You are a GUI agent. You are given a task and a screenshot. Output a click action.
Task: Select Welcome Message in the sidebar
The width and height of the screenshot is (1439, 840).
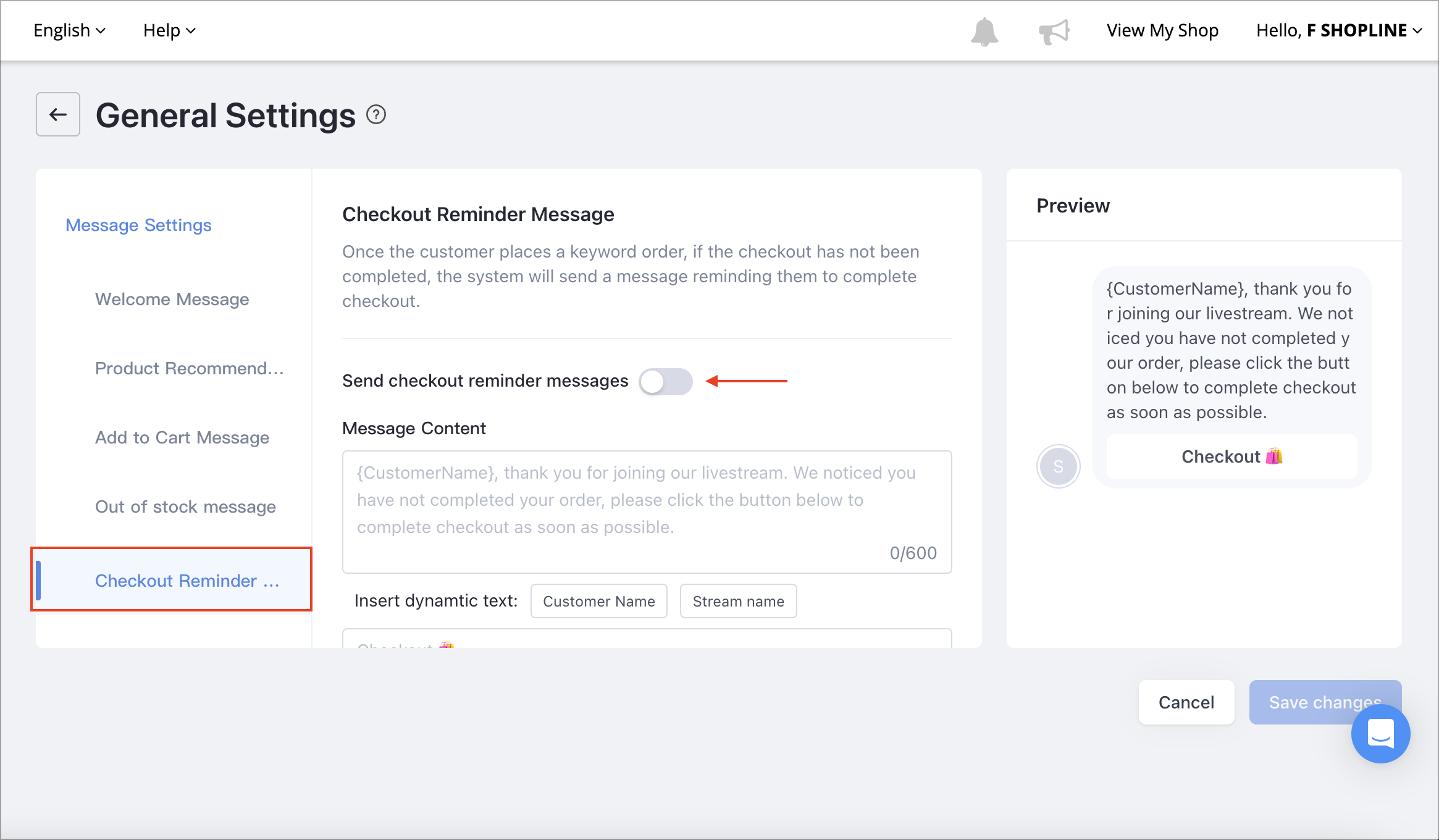click(172, 299)
